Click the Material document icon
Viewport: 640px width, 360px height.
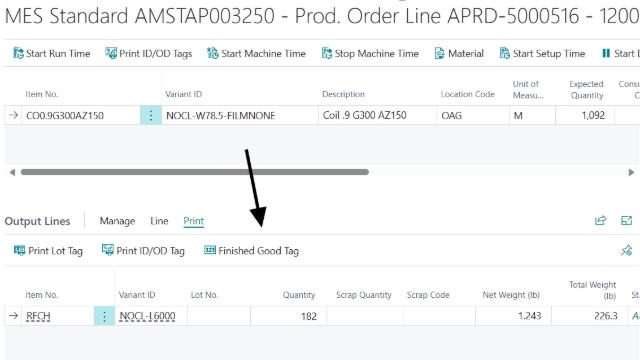pyautogui.click(x=439, y=53)
